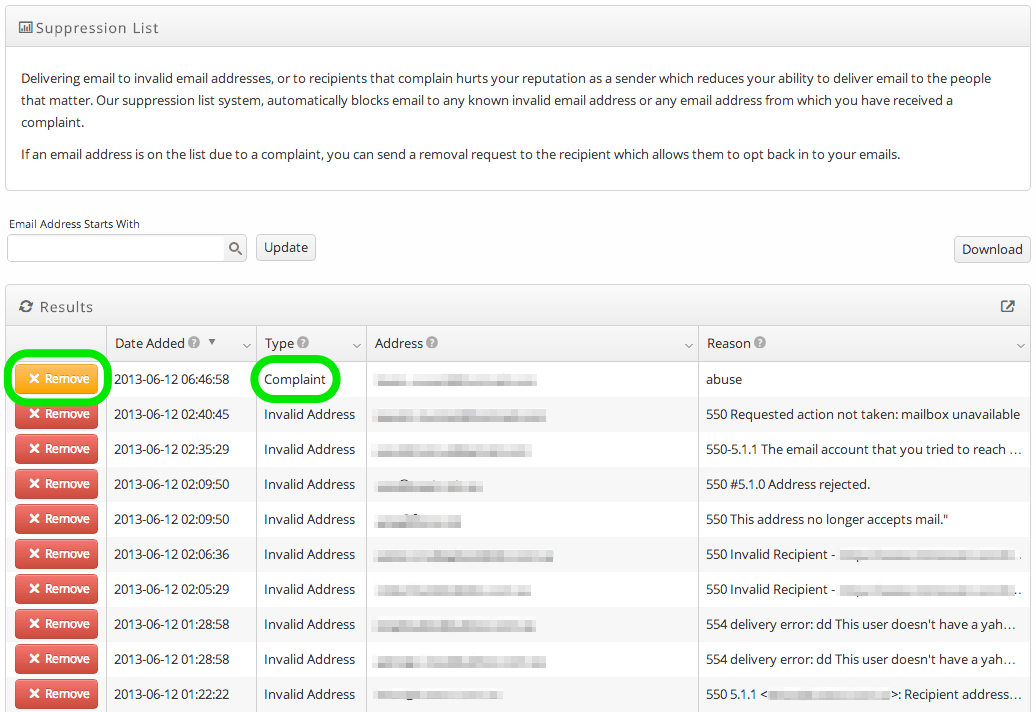Remove the bottom Invalid Address entry
1036x712 pixels.
(x=56, y=693)
